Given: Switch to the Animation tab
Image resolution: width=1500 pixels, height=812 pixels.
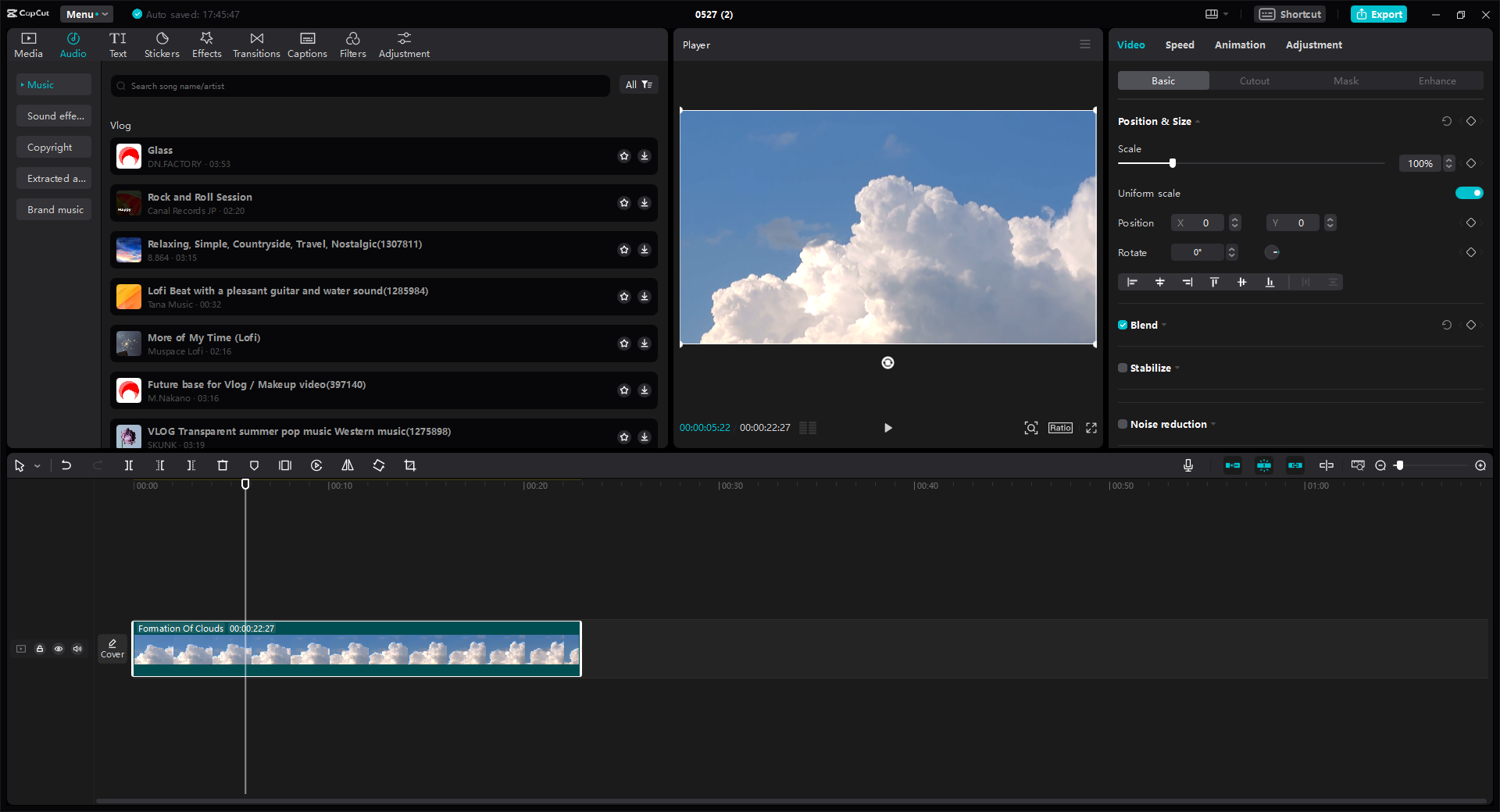Looking at the screenshot, I should tap(1239, 45).
